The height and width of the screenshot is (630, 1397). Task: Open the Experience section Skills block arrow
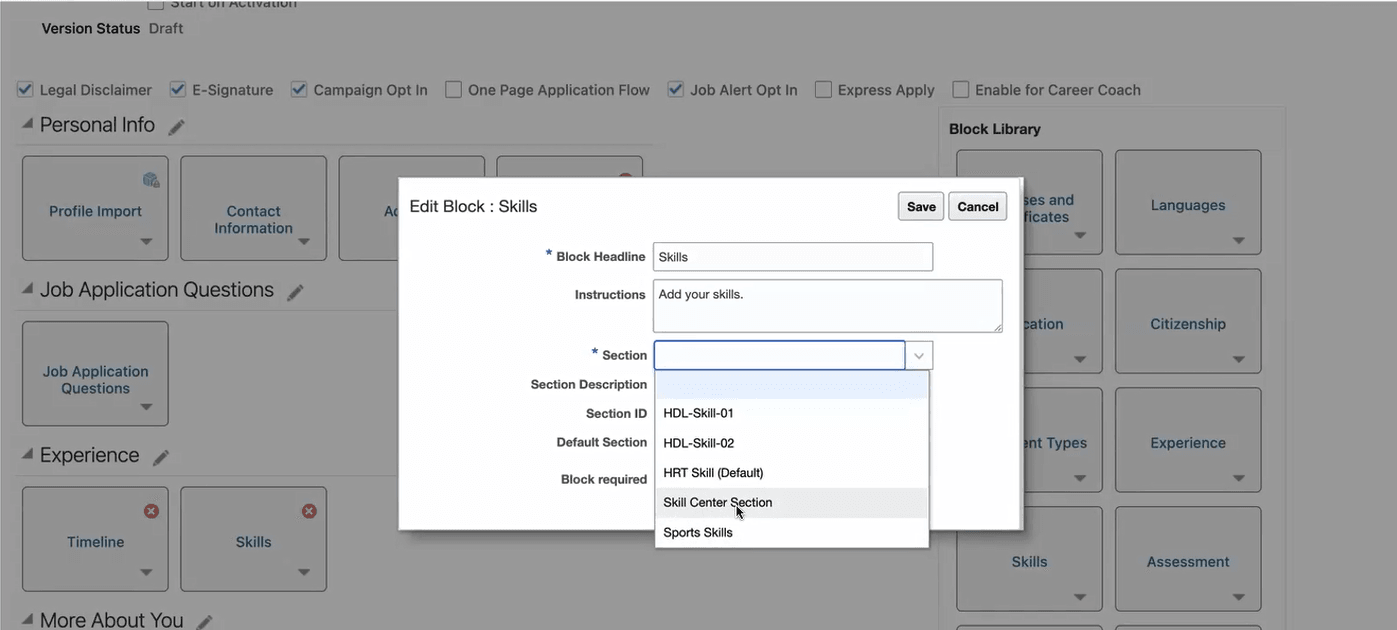(x=304, y=573)
